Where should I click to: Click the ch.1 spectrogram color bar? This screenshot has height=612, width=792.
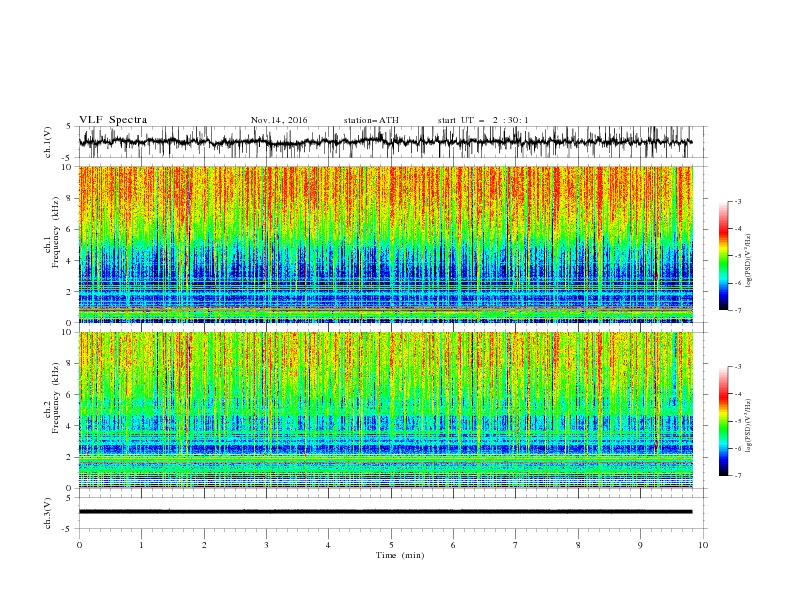point(723,256)
